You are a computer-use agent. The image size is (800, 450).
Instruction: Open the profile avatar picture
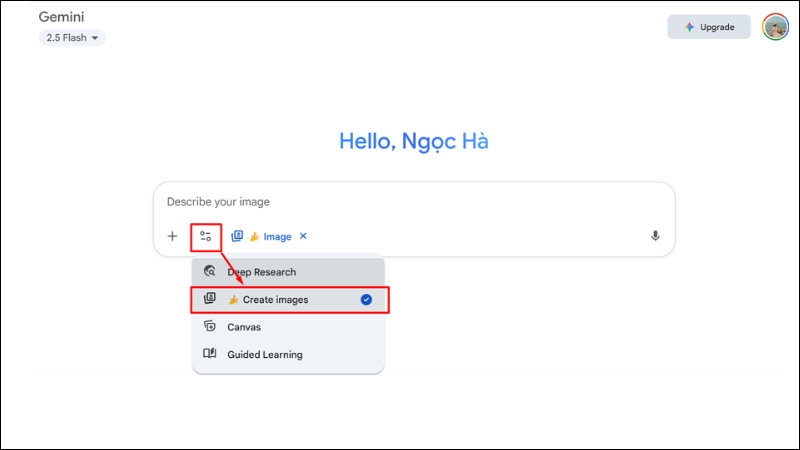point(775,27)
